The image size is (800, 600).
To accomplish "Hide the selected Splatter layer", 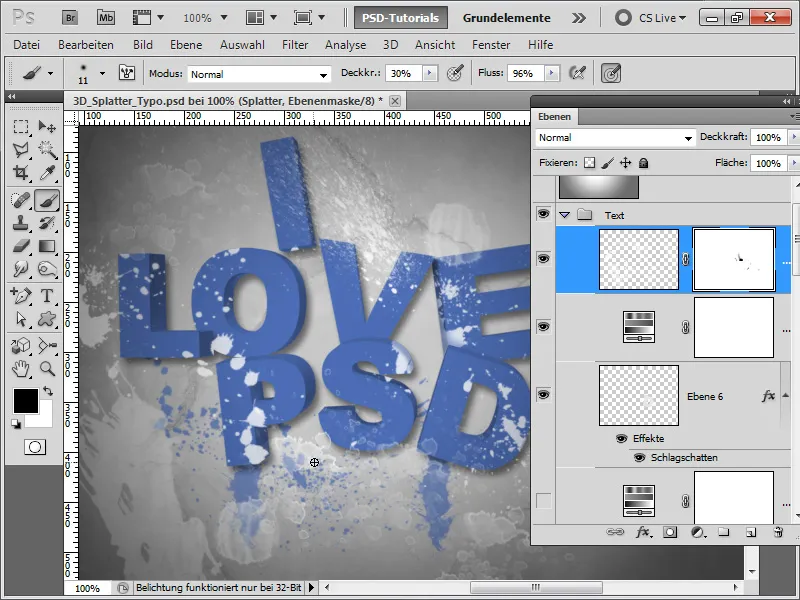I will (x=543, y=259).
